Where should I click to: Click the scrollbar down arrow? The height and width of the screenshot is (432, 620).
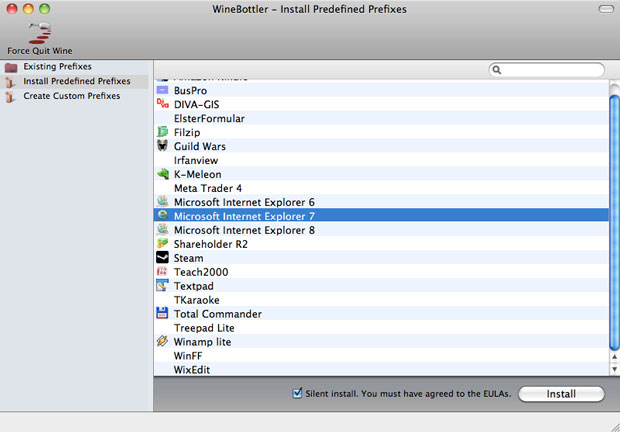click(614, 369)
